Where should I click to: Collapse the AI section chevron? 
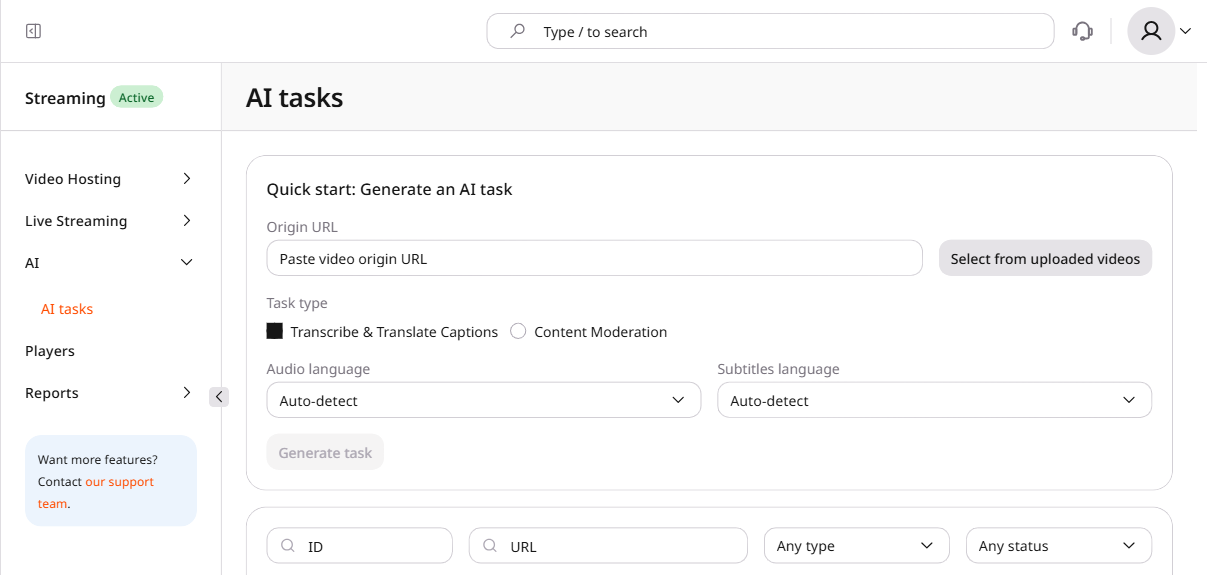[187, 263]
